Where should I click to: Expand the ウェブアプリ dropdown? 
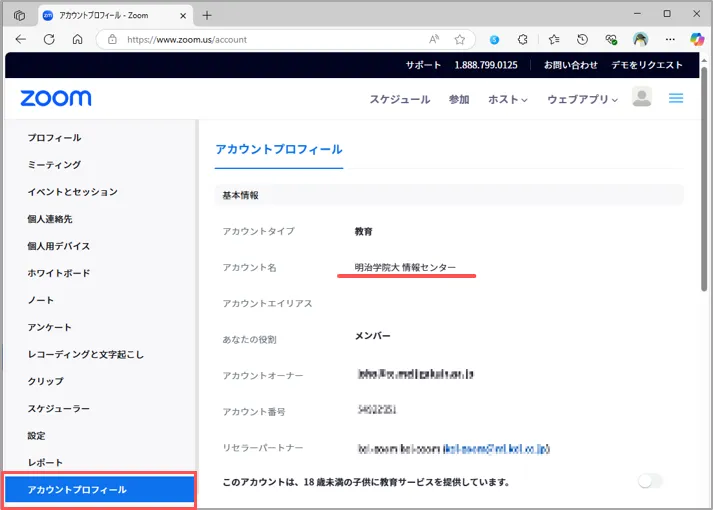coord(582,100)
